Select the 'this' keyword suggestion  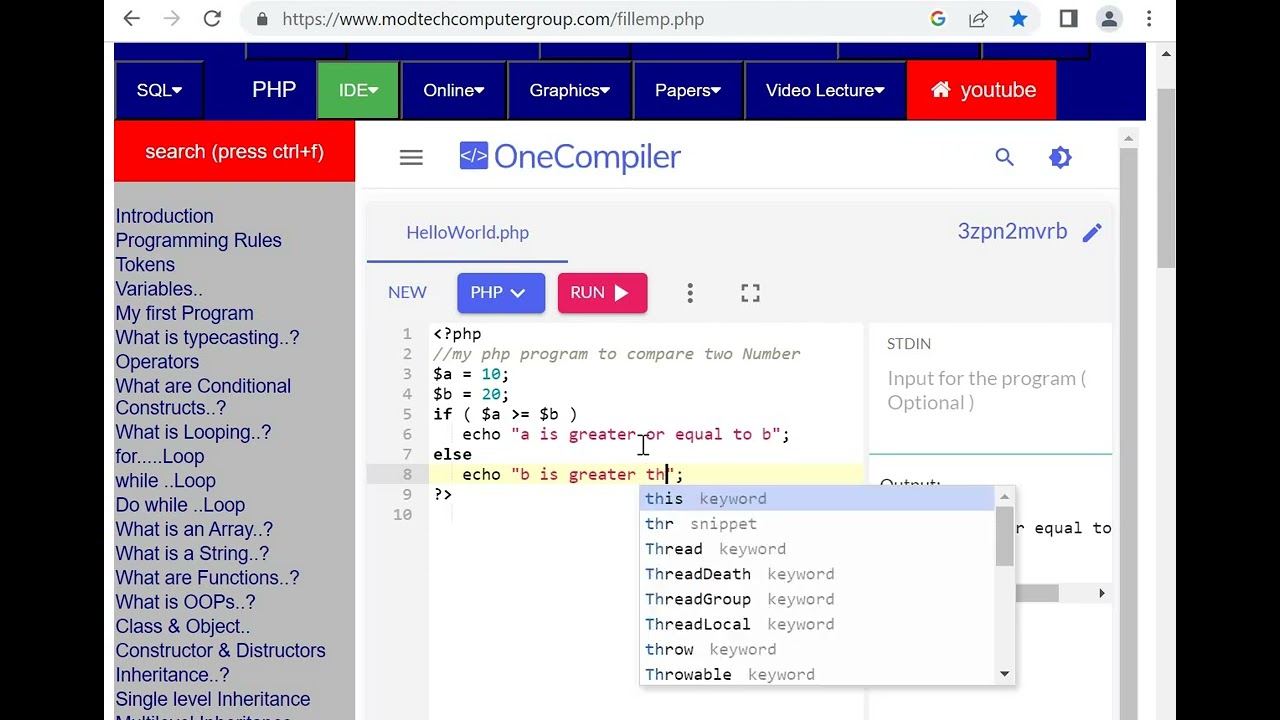click(817, 499)
